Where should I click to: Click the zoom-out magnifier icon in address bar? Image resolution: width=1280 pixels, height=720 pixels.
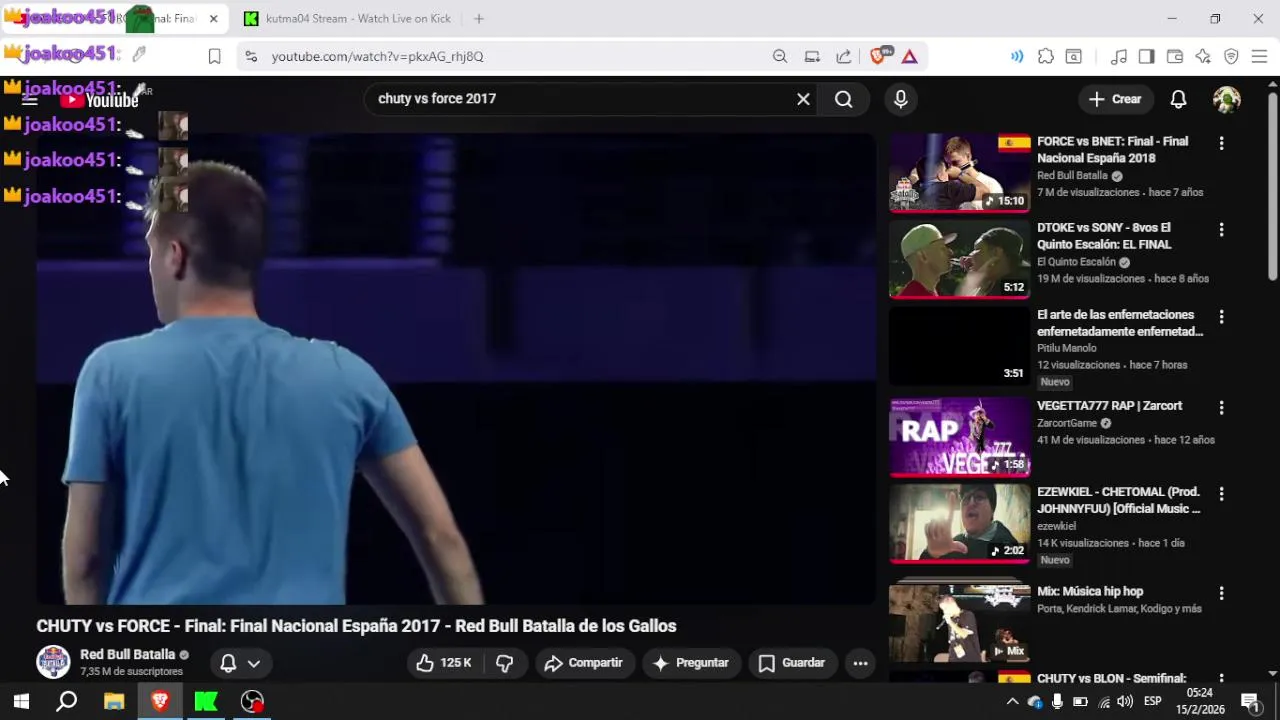click(780, 57)
